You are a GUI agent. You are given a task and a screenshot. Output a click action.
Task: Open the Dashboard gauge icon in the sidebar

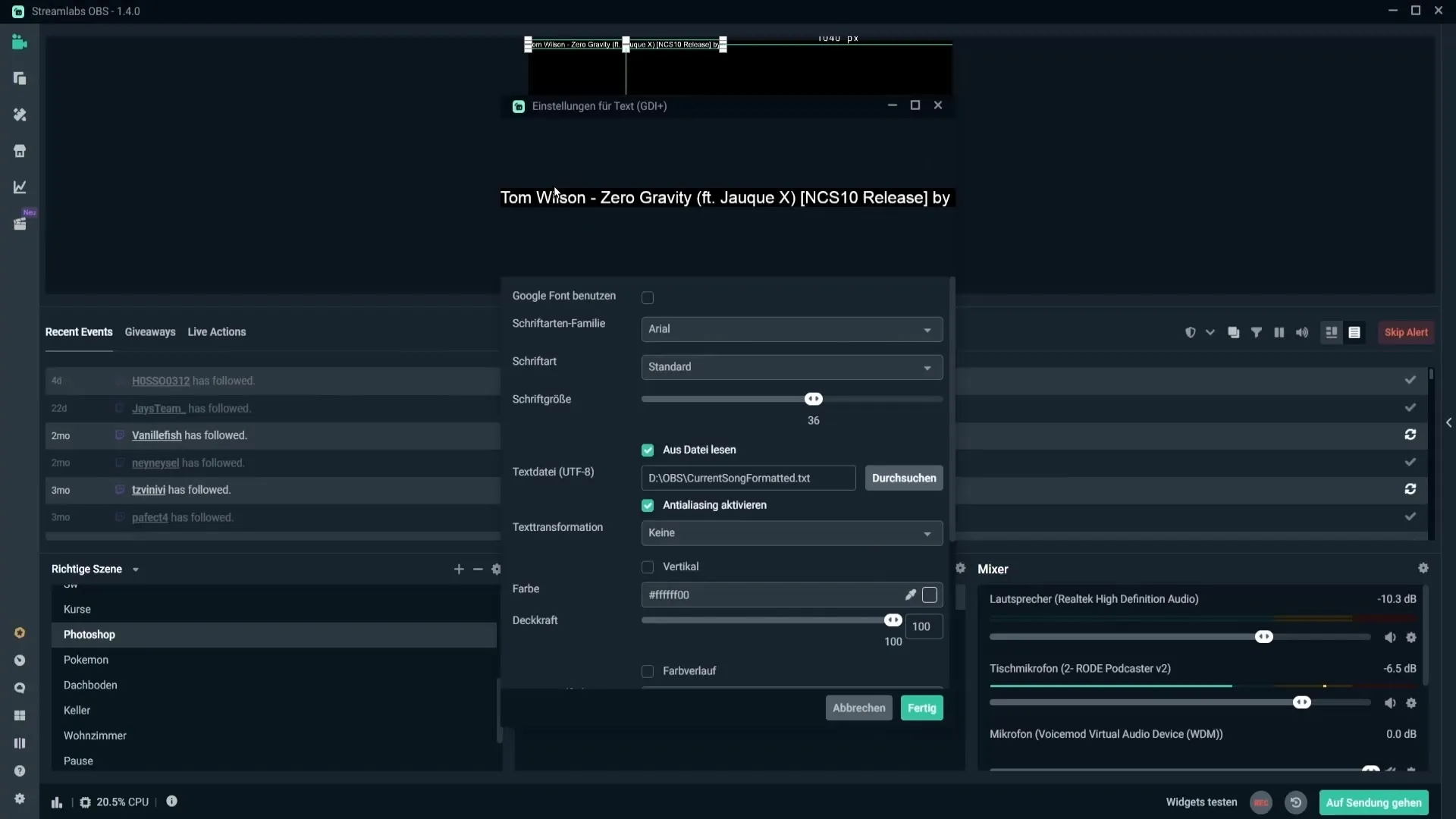click(20, 661)
